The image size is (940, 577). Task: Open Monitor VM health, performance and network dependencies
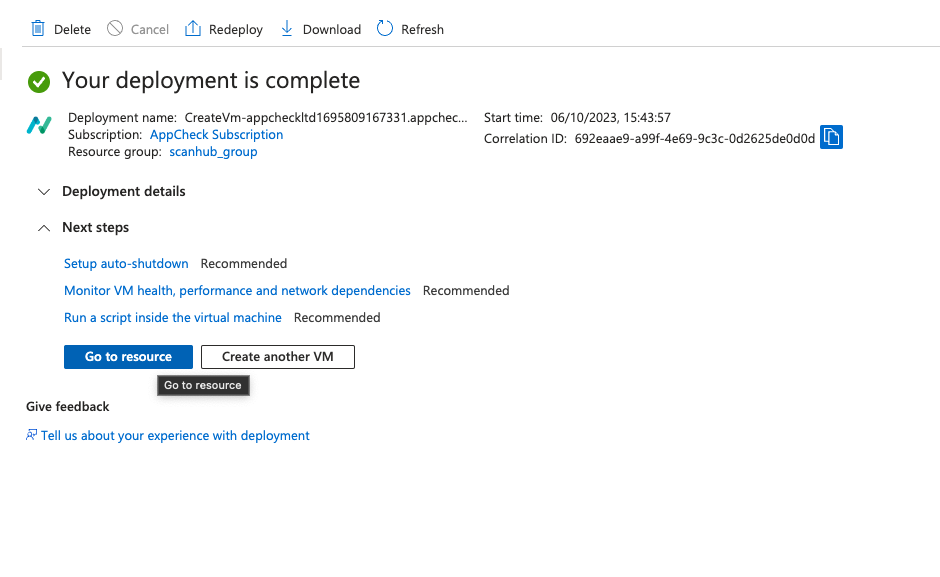(237, 290)
